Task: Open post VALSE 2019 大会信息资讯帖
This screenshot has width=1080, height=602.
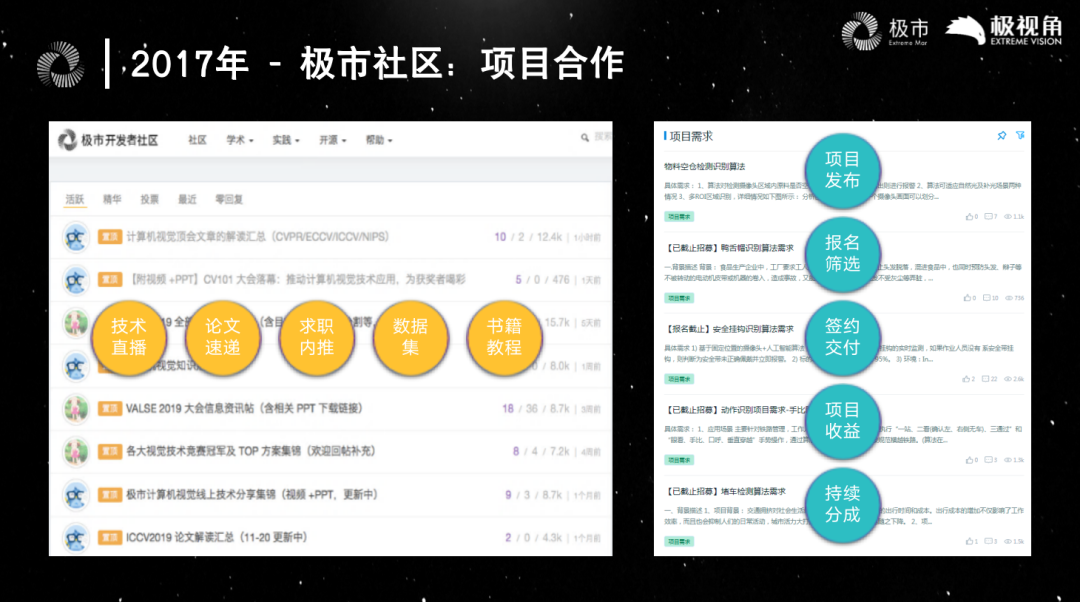Action: 244,408
